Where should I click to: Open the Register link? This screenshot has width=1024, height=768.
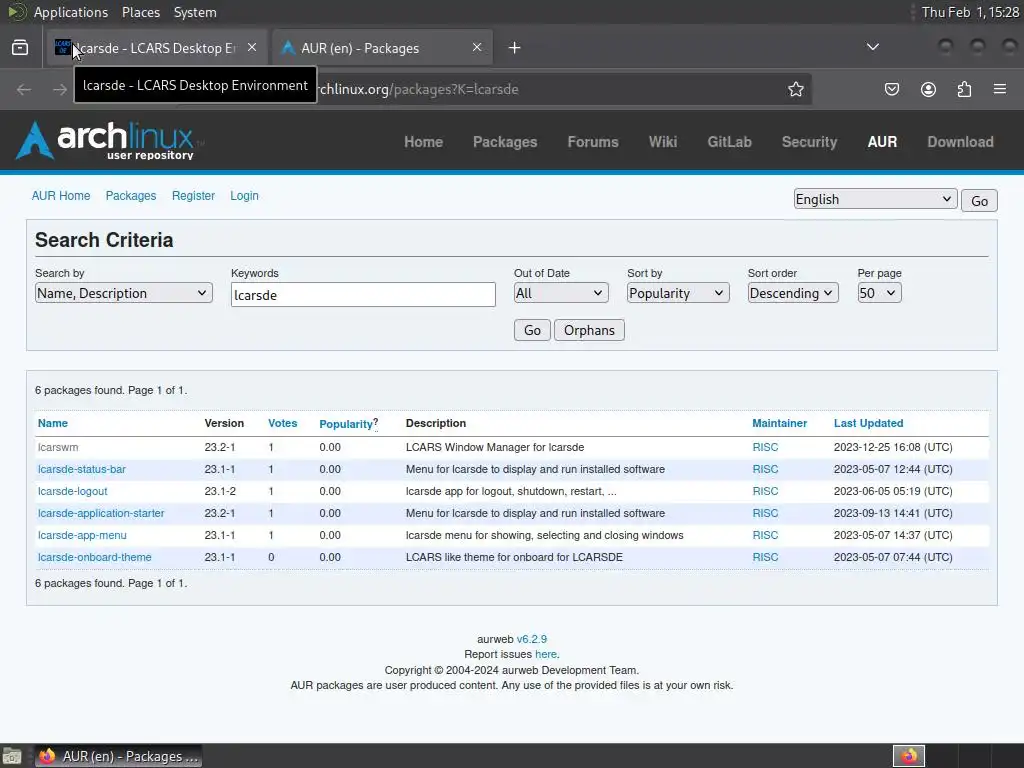pos(193,196)
